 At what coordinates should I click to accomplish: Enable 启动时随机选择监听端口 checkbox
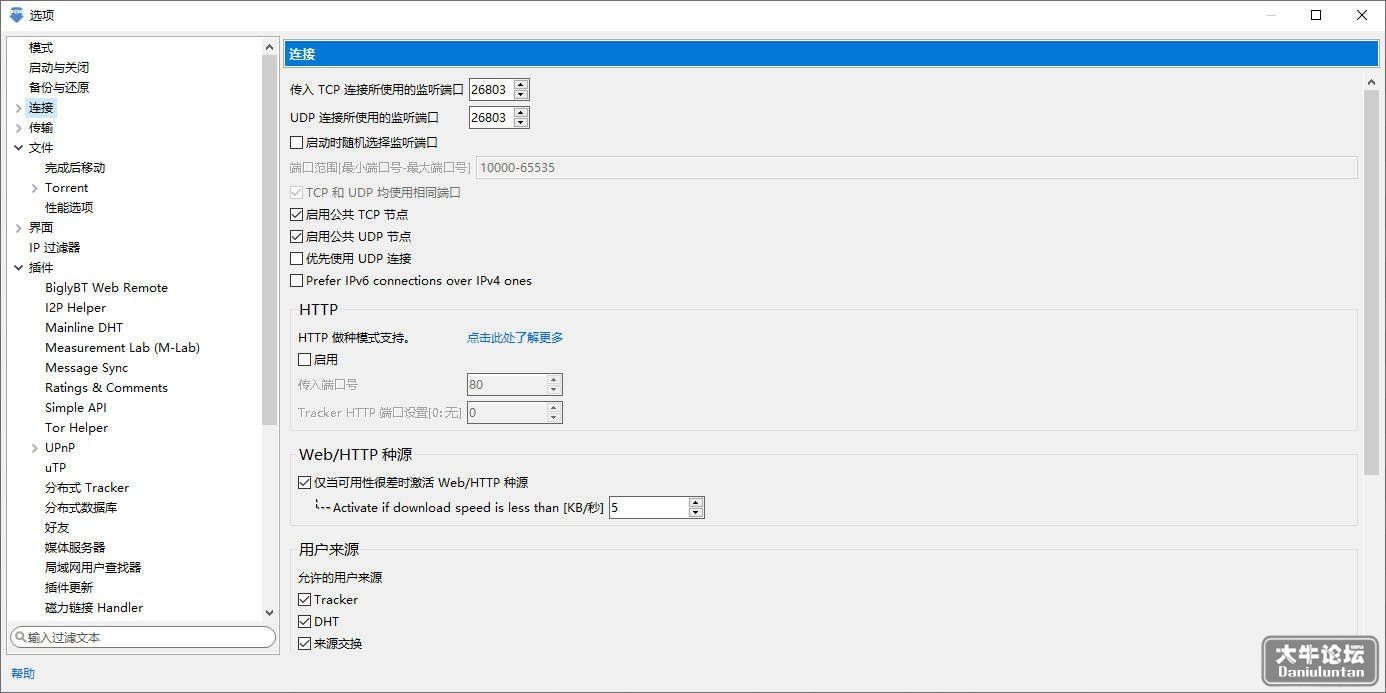(x=296, y=143)
